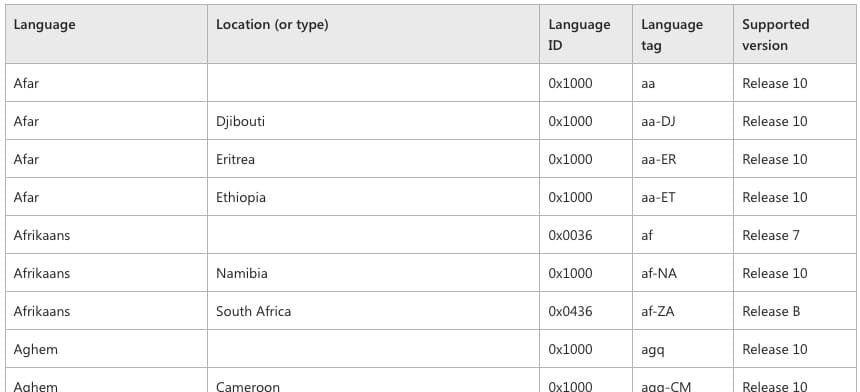Screen dimensions: 860x392
Task: Click the af-ZA language tag cell
Action: (x=683, y=310)
